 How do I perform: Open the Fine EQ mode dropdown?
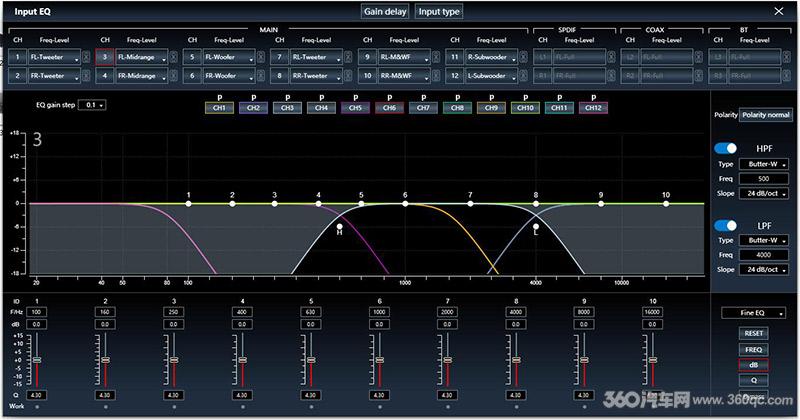(x=754, y=313)
